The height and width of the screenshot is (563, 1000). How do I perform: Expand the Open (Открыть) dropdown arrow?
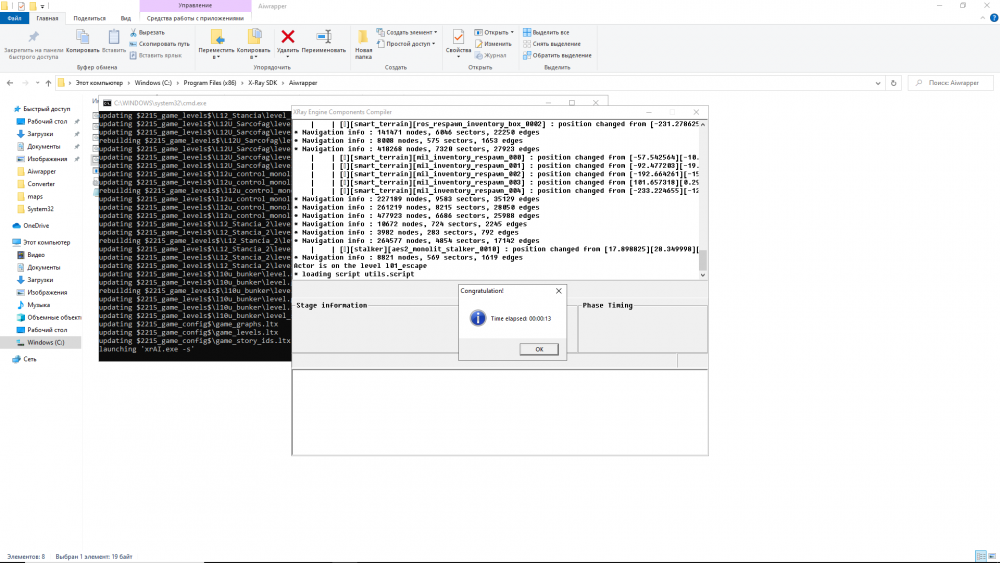(x=512, y=32)
